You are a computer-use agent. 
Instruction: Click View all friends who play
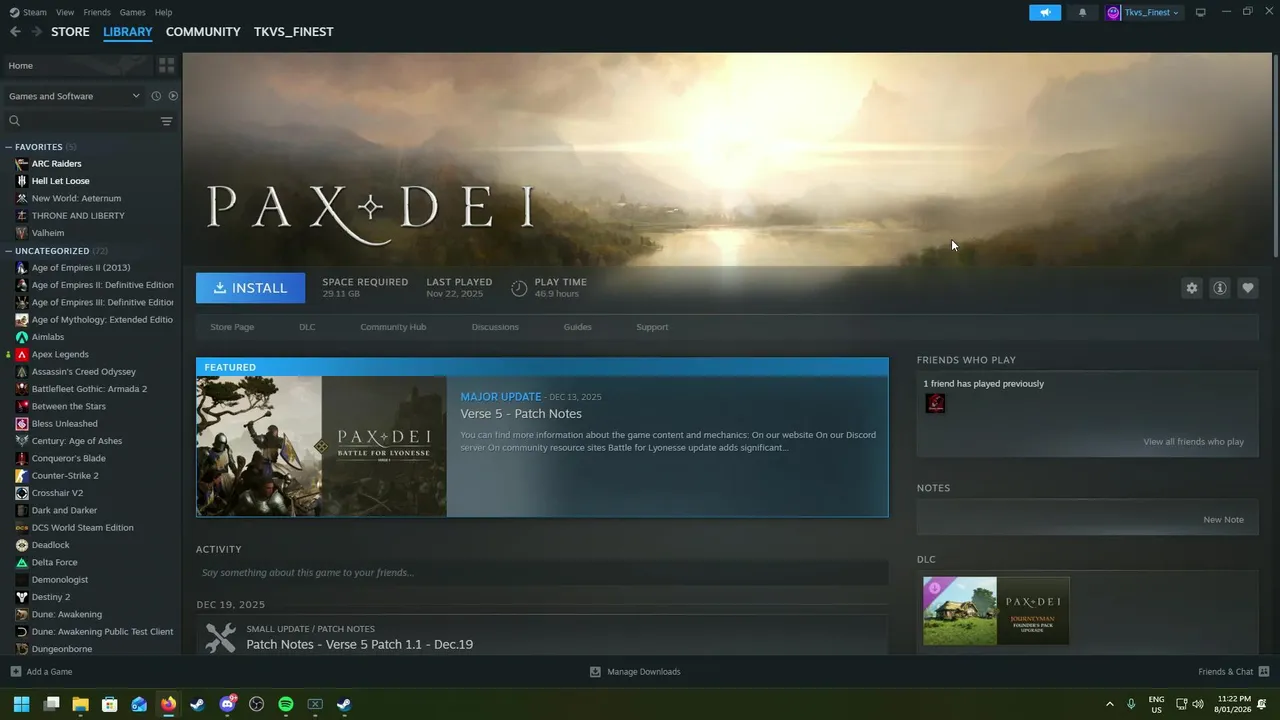1193,442
